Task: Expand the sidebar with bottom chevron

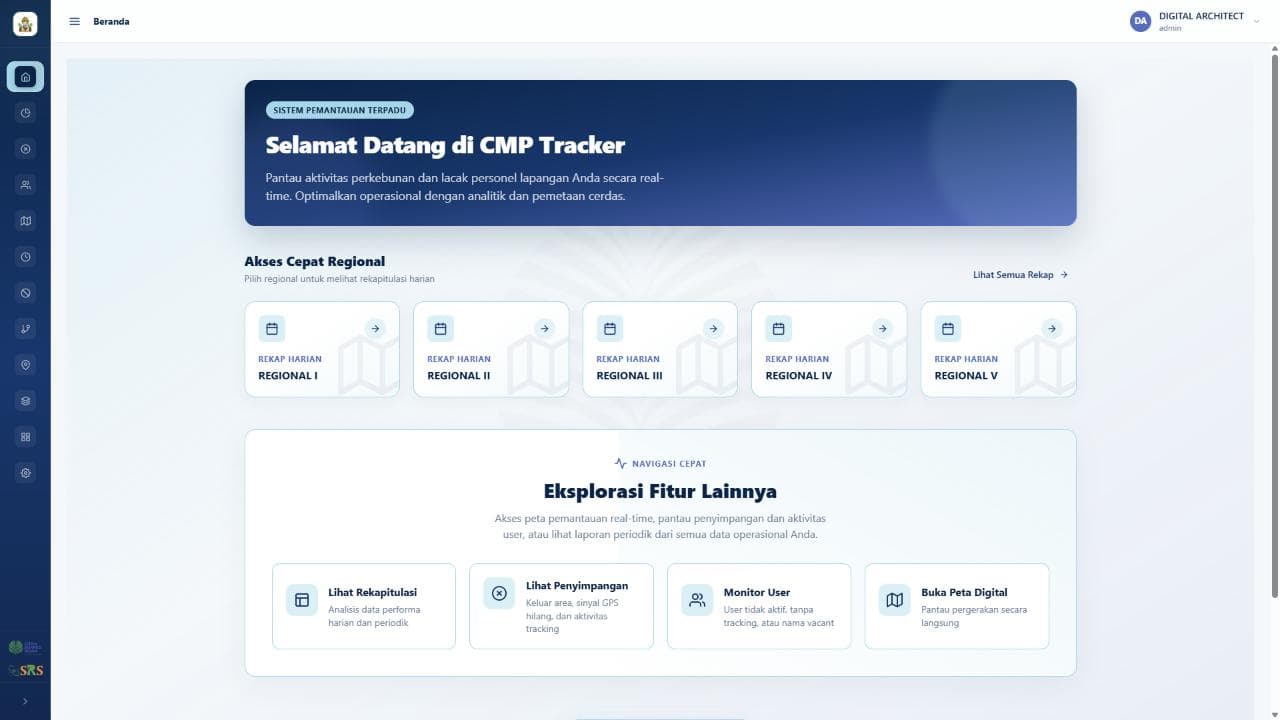Action: coord(25,701)
